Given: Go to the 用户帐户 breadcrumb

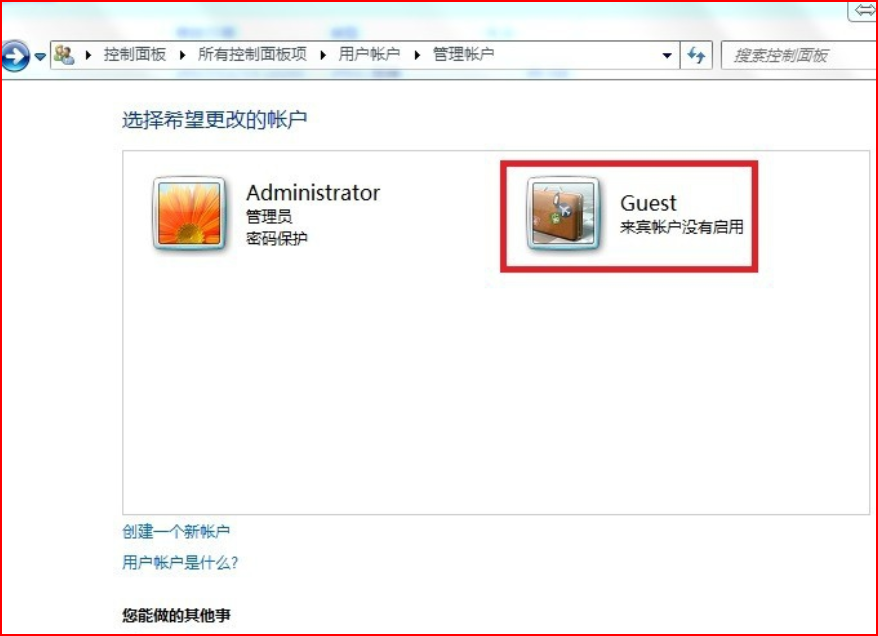Looking at the screenshot, I should pos(368,54).
